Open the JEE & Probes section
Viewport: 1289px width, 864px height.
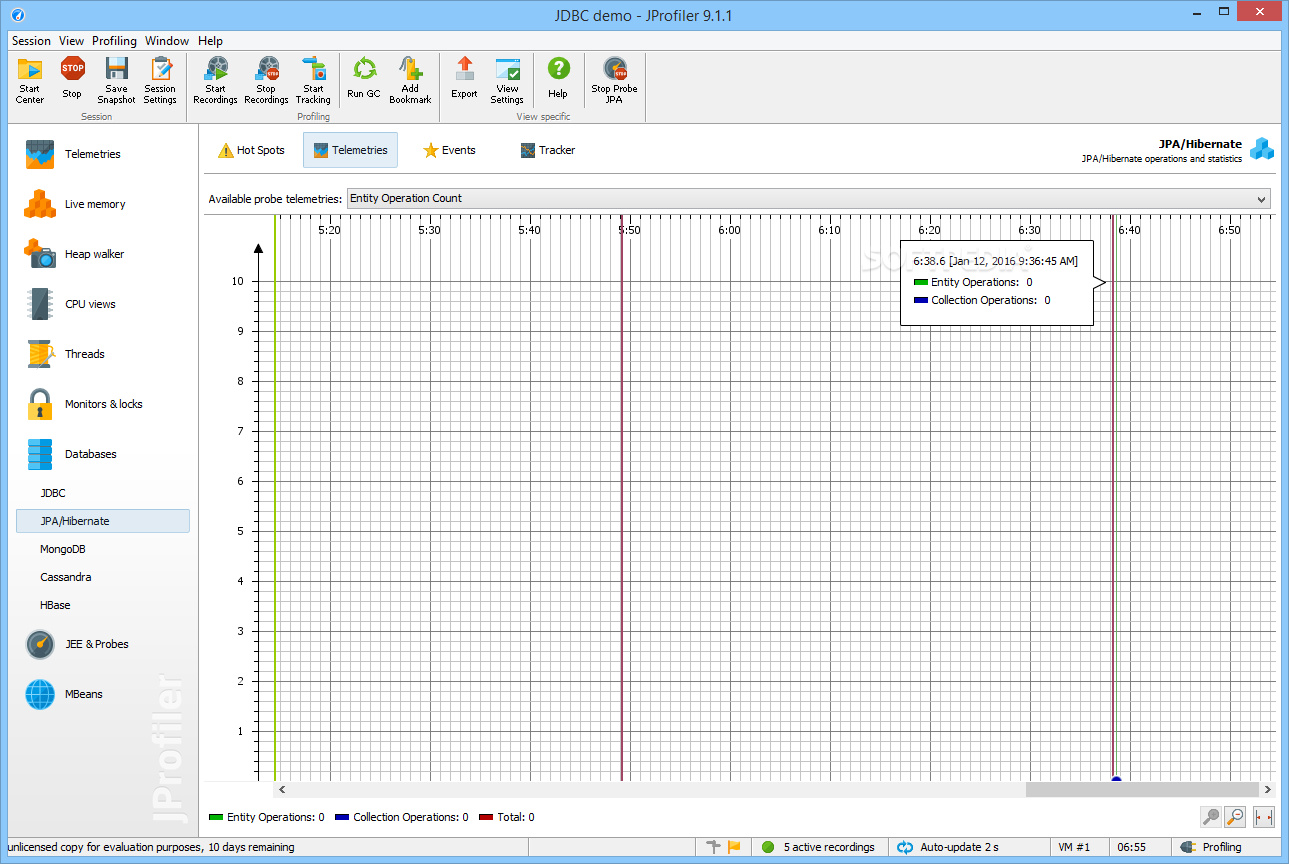pos(98,644)
